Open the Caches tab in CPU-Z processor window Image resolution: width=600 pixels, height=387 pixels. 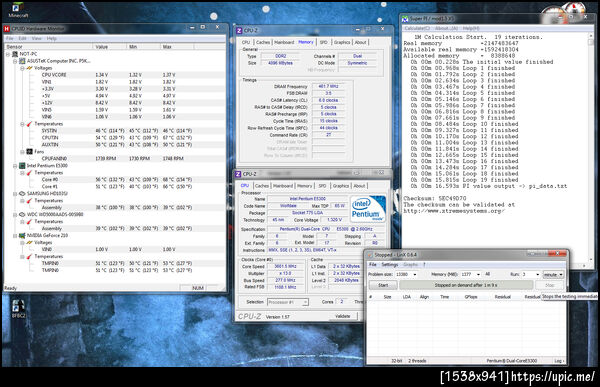[x=262, y=186]
